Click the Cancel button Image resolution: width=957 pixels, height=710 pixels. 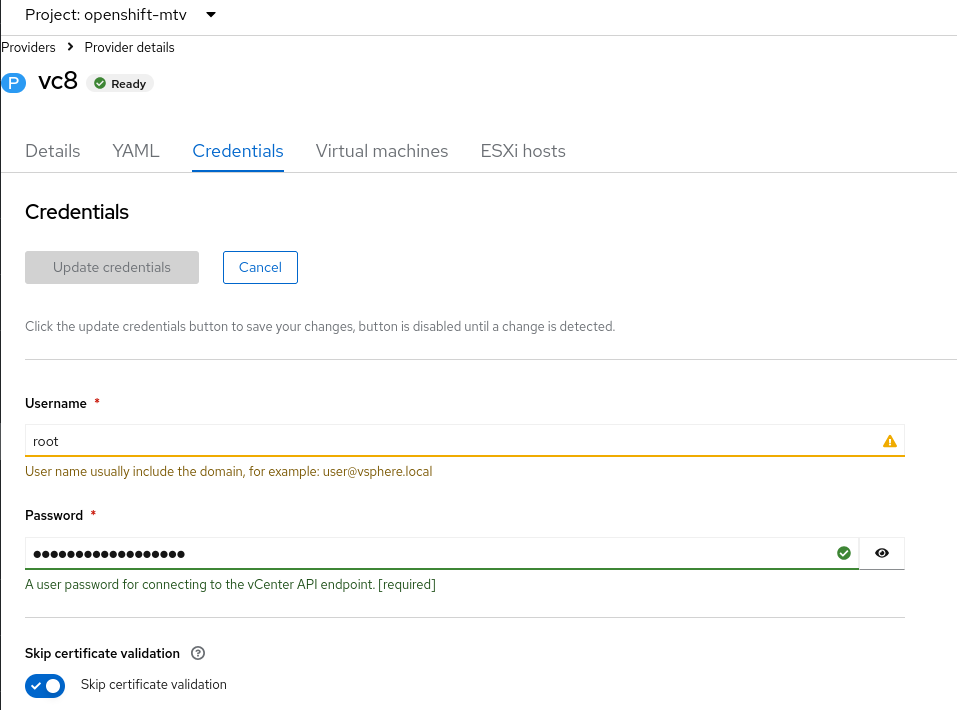[x=260, y=267]
